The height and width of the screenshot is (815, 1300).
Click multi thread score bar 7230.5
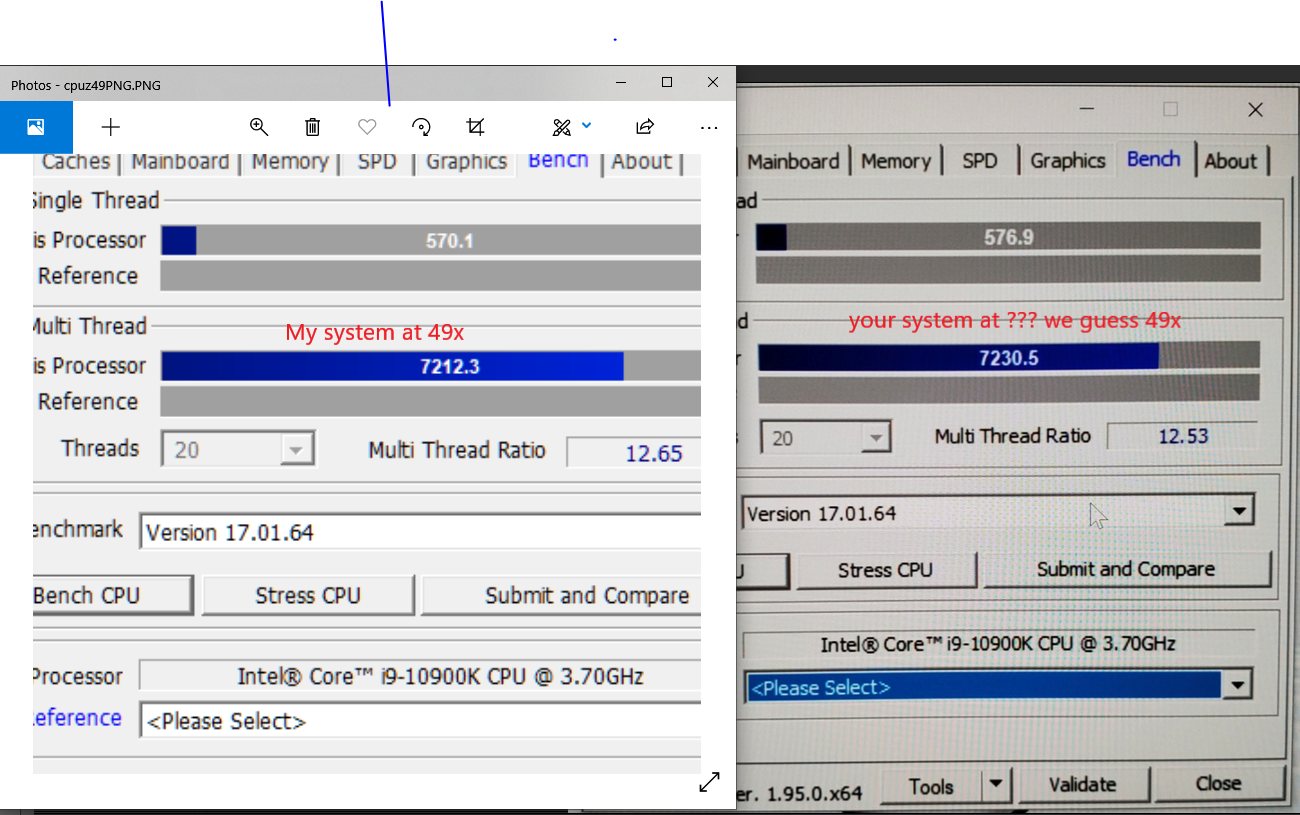[1008, 357]
